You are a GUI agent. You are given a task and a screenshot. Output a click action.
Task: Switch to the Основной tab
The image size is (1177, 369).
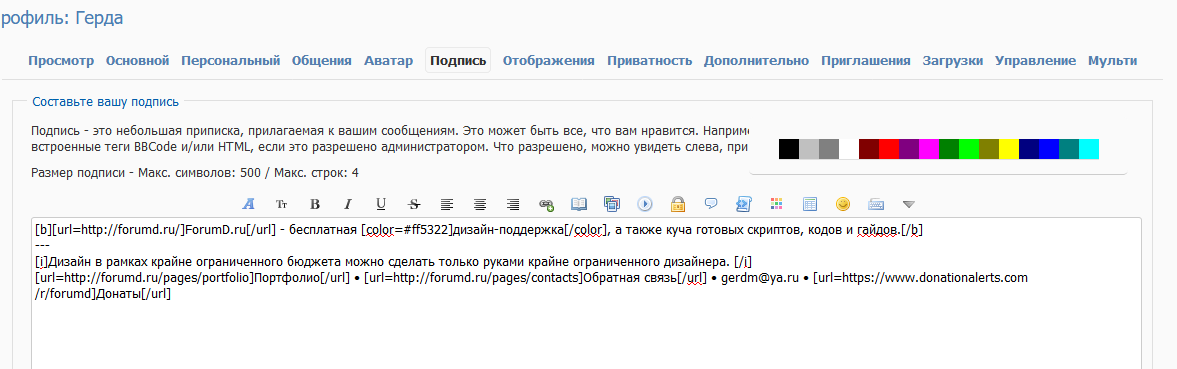click(137, 61)
